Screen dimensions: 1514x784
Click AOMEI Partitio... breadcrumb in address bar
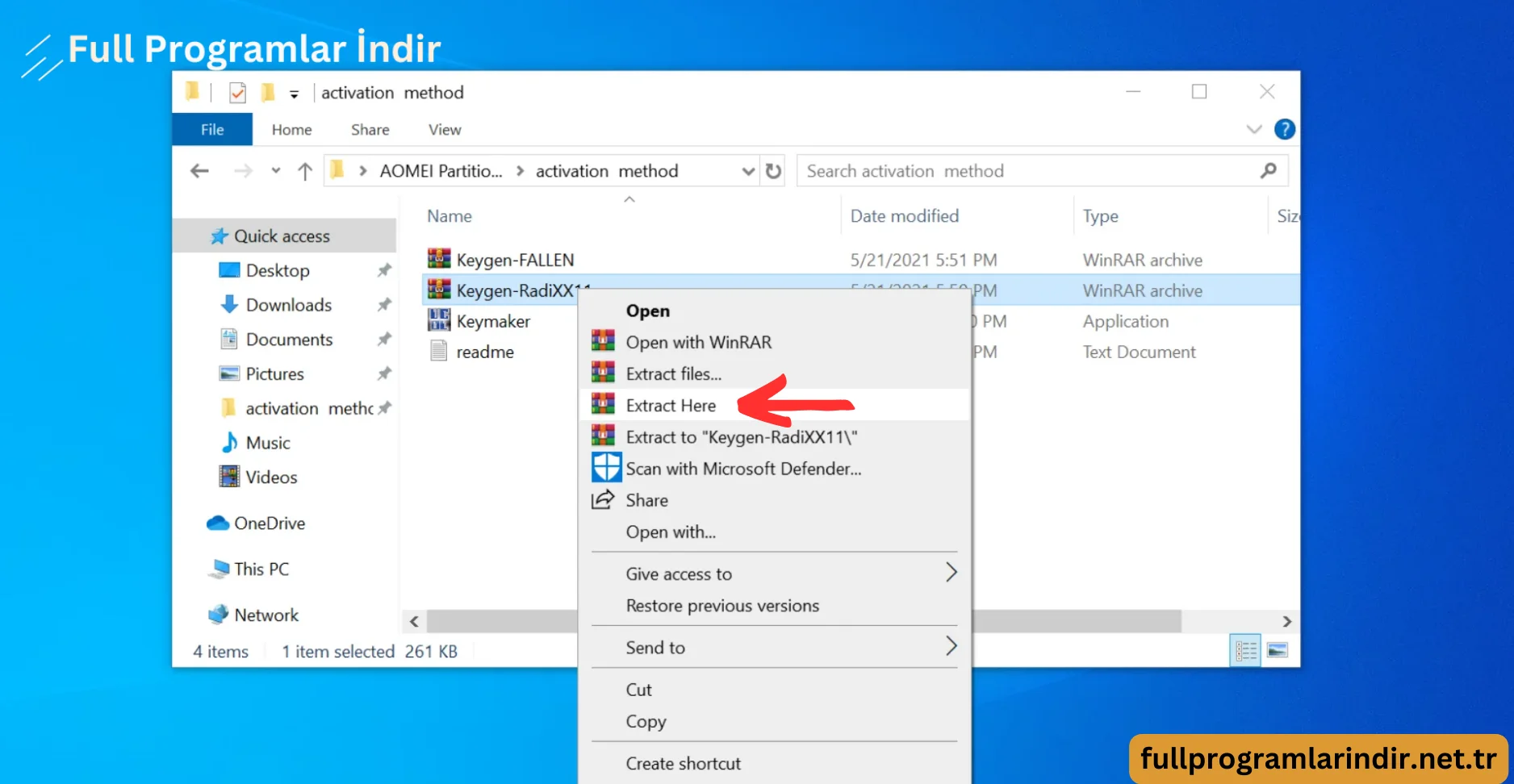[x=441, y=171]
